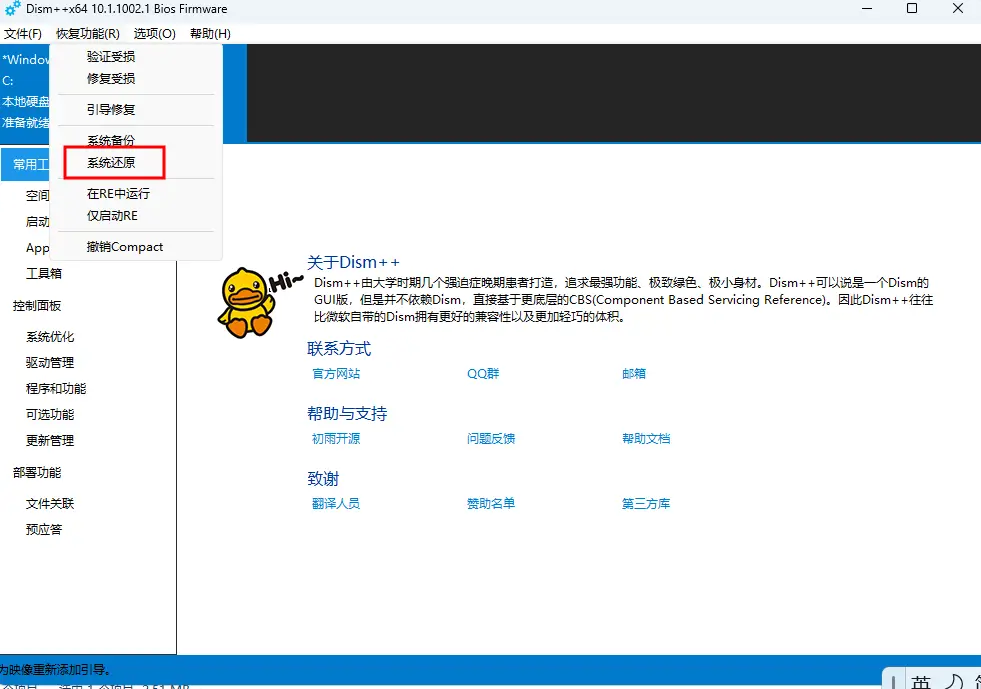Image resolution: width=981 pixels, height=689 pixels.
Task: Click 修复受损 in the dropdown menu
Action: coord(111,79)
